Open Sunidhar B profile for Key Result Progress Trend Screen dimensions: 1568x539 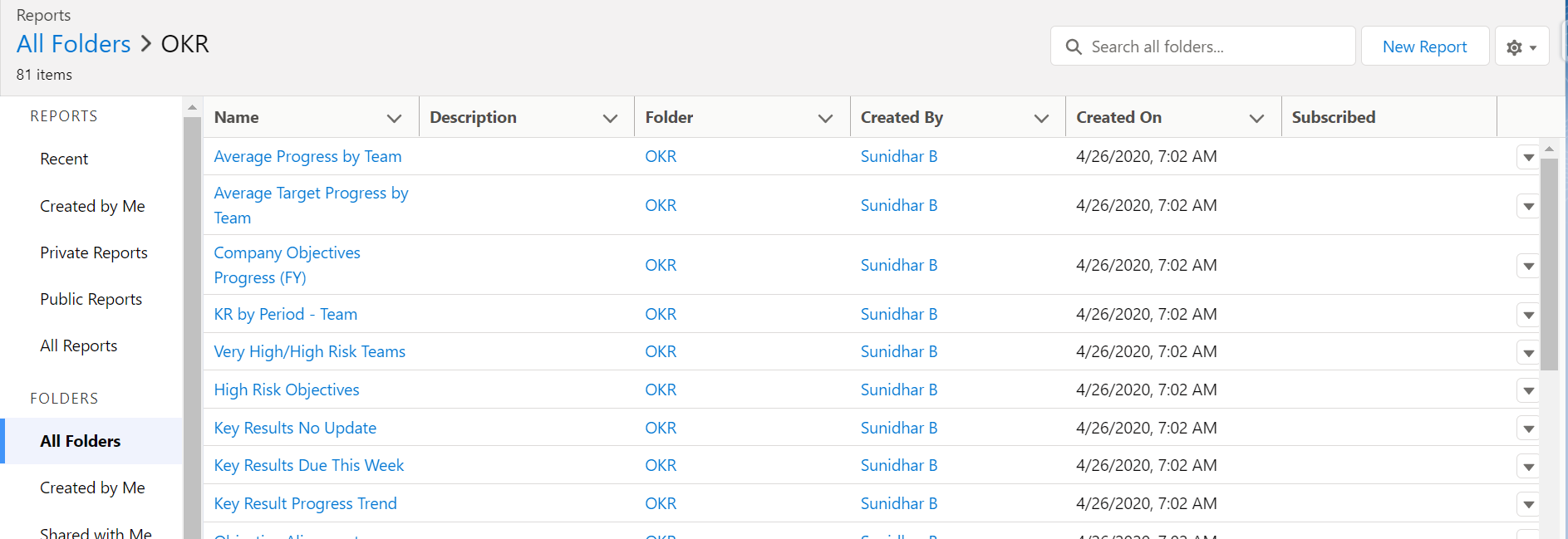(898, 503)
